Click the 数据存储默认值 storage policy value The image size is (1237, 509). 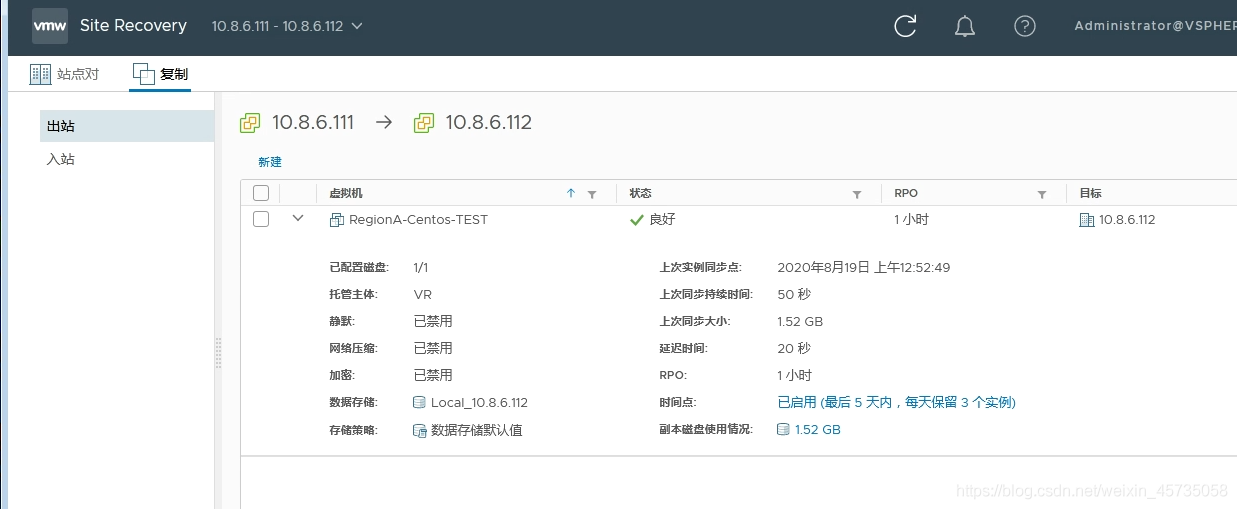pyautogui.click(x=477, y=430)
